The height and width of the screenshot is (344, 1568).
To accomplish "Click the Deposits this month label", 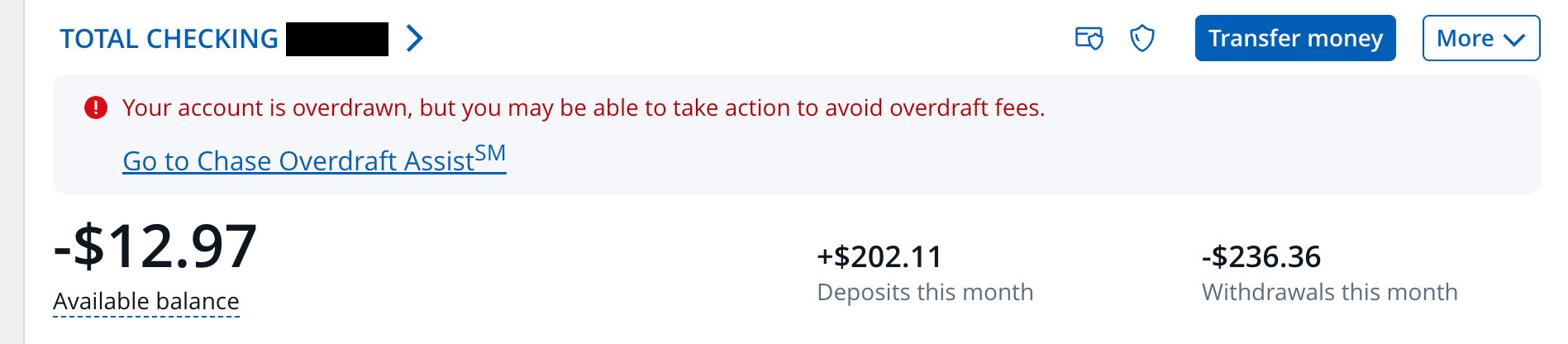I will [x=924, y=292].
